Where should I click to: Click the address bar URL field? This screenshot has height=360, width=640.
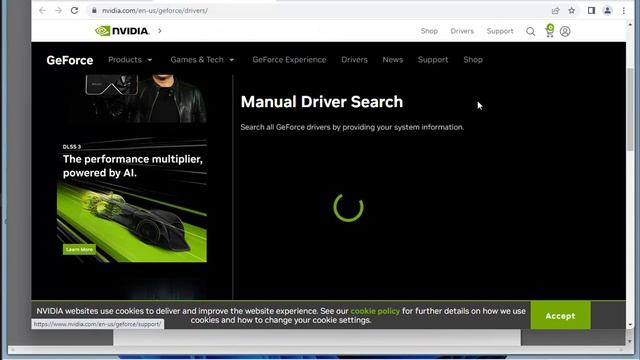[318, 11]
